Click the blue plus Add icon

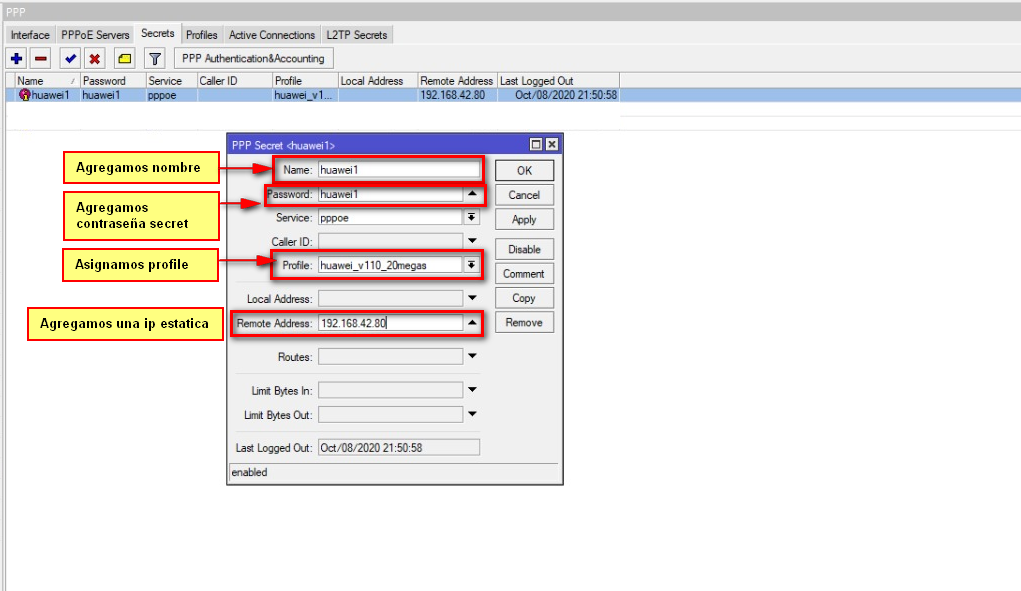(x=16, y=59)
